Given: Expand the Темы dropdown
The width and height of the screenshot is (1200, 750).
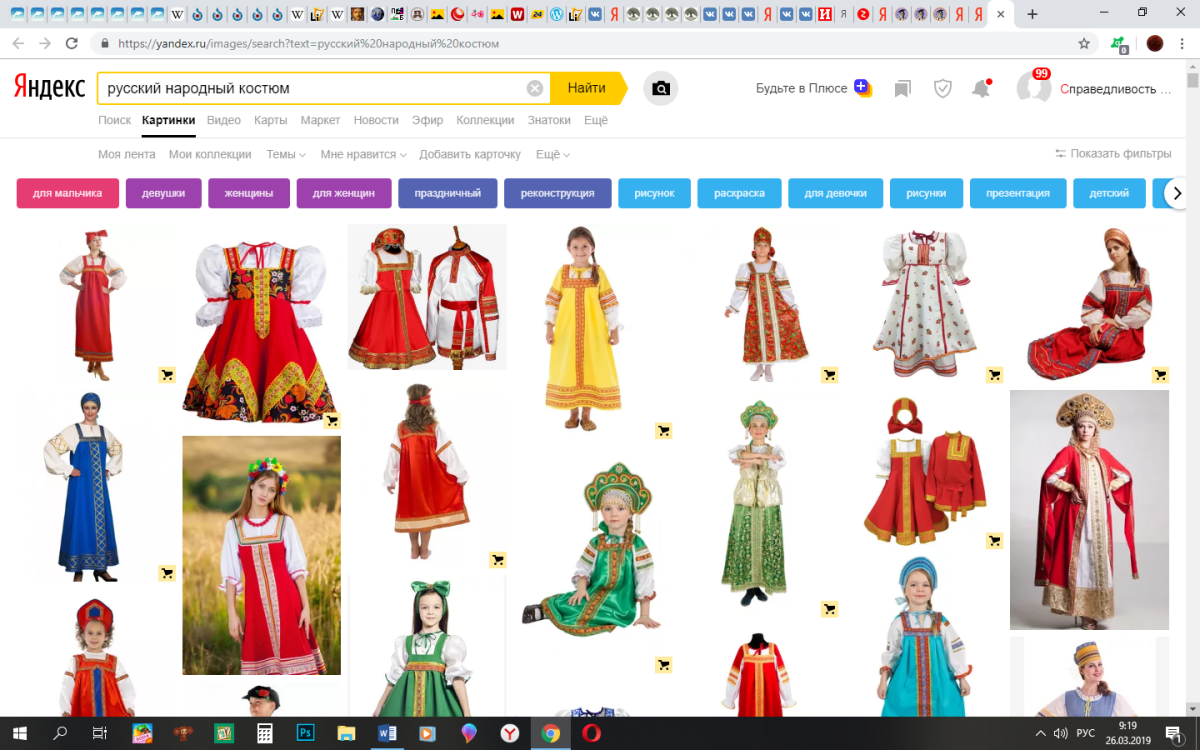Looking at the screenshot, I should click(286, 154).
